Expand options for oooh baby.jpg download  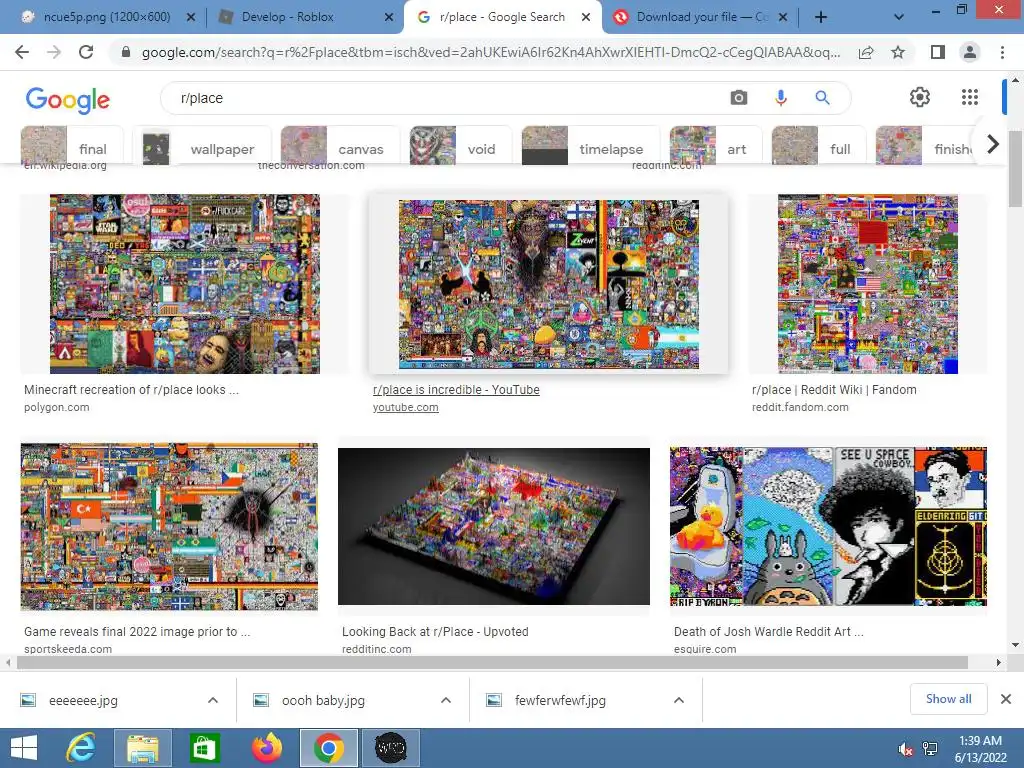click(446, 700)
